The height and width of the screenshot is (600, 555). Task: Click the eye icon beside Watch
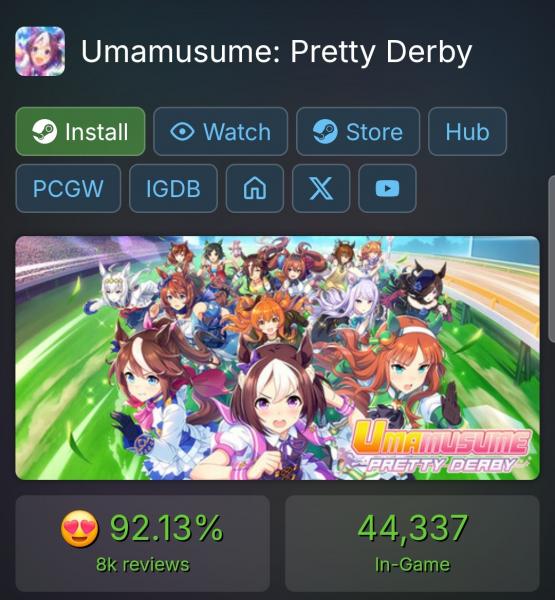point(182,132)
